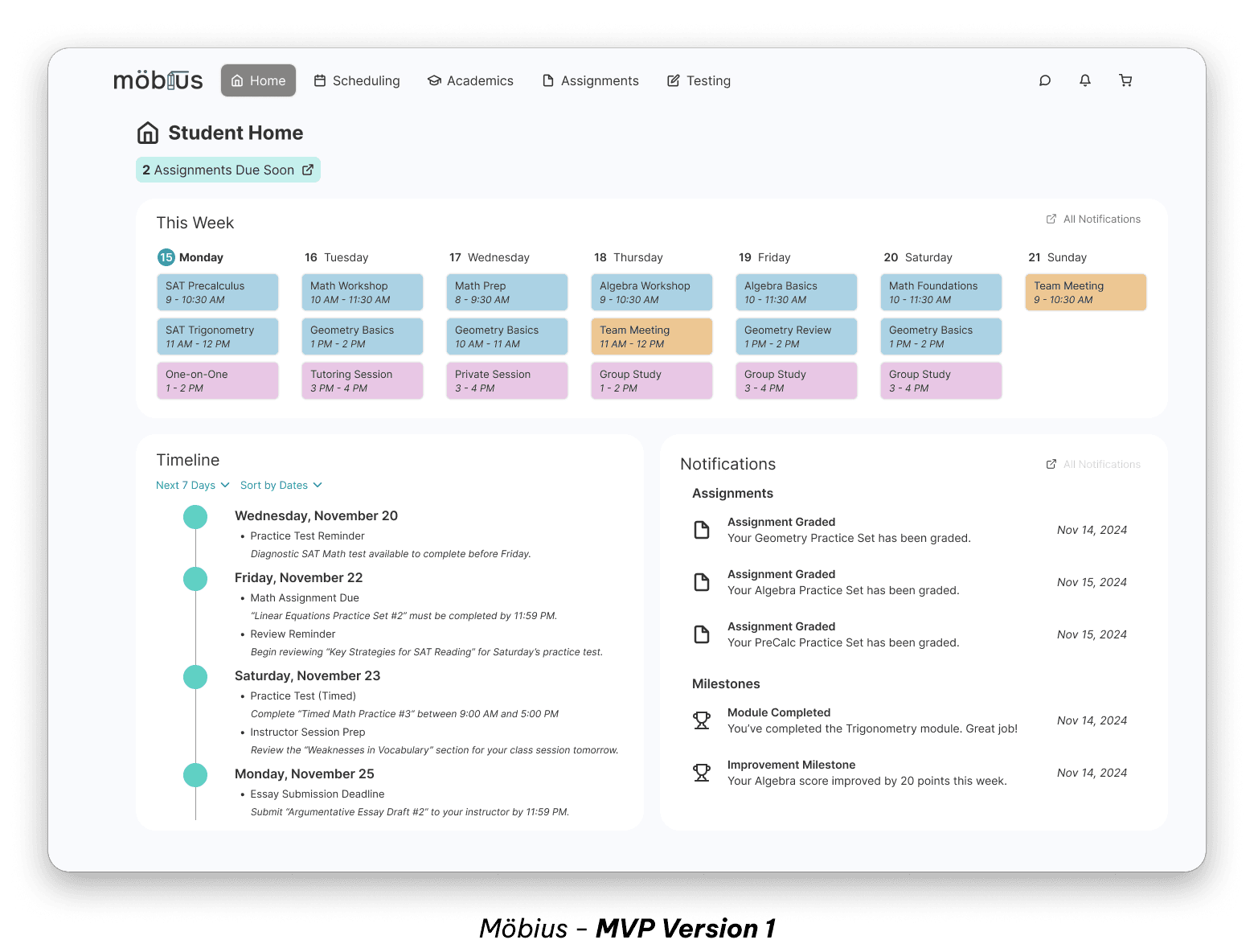
Task: Open the shopping cart icon
Action: point(1125,80)
